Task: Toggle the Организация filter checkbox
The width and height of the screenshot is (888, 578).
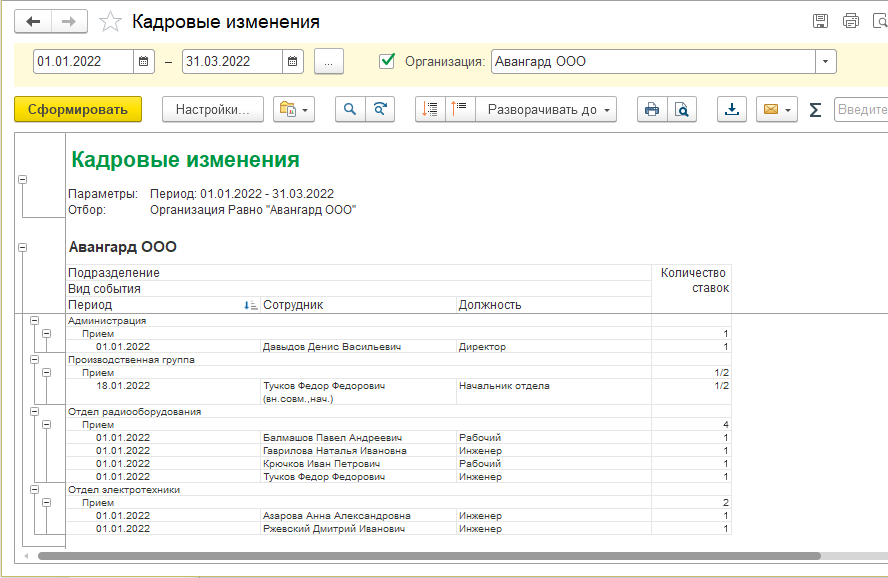Action: click(x=387, y=61)
